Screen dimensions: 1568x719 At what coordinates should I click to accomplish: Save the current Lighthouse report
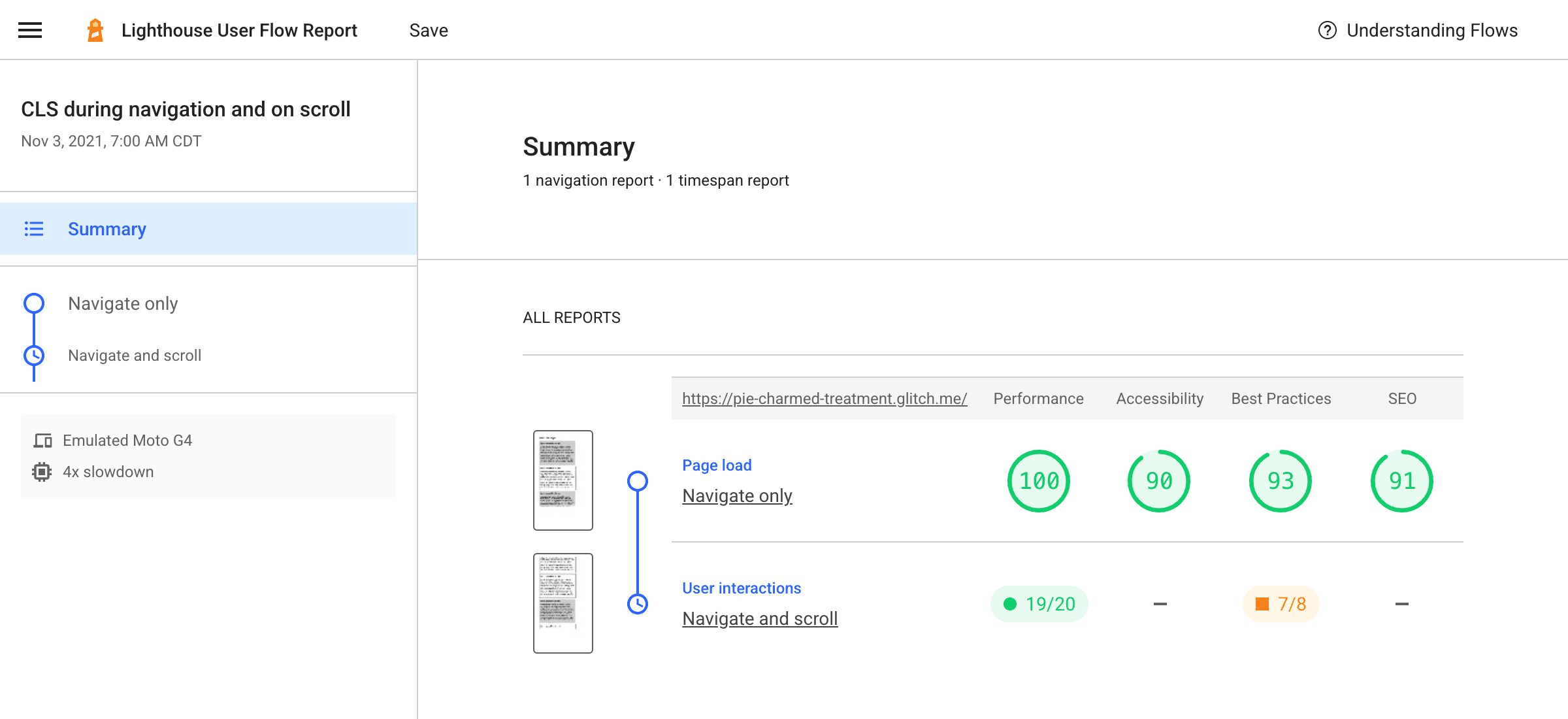click(x=428, y=29)
